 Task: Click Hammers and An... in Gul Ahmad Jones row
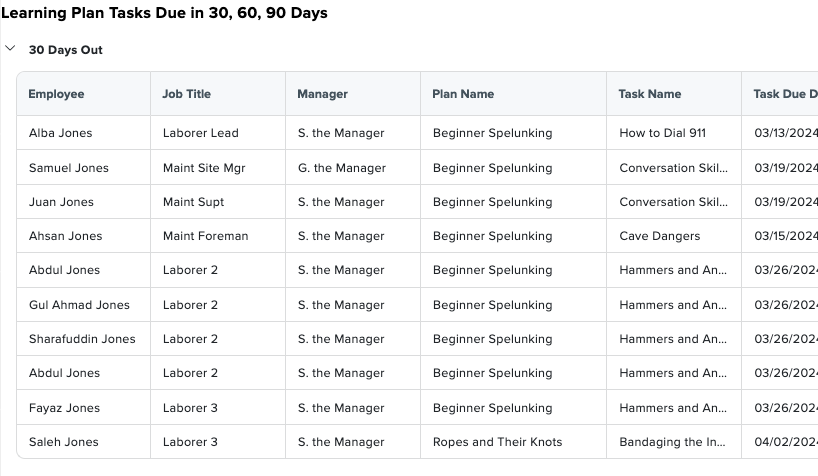click(x=673, y=305)
